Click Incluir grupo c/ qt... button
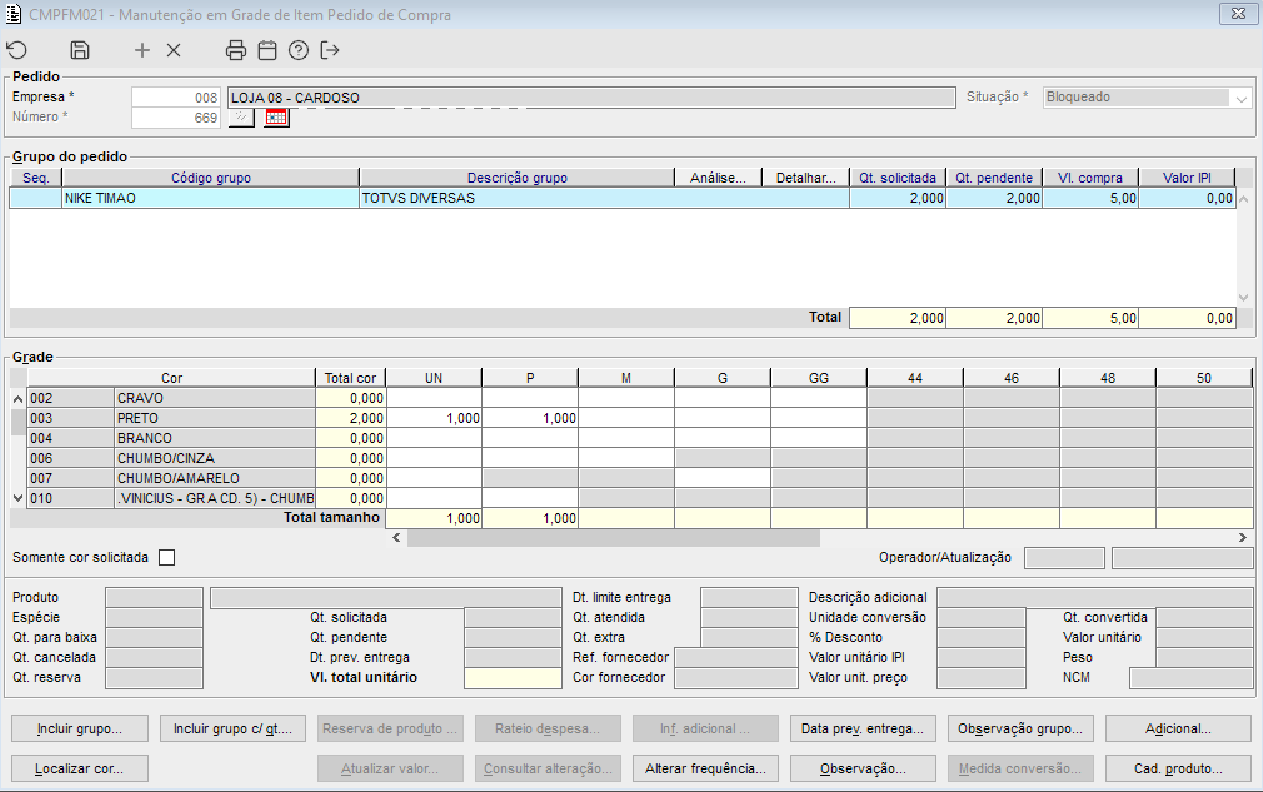Viewport: 1263px width, 792px height. pyautogui.click(x=232, y=729)
